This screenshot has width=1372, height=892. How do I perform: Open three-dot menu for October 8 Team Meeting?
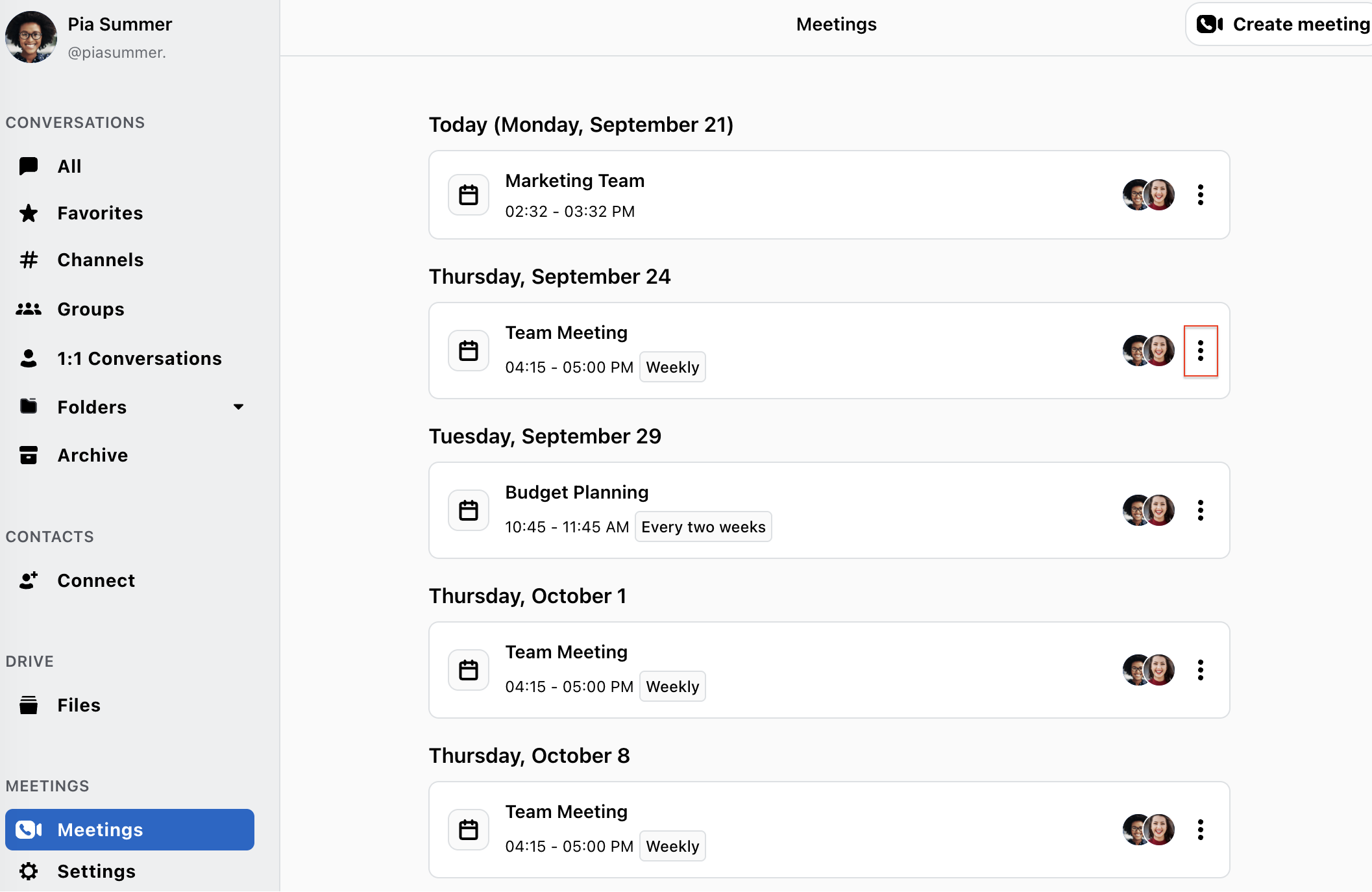point(1200,830)
